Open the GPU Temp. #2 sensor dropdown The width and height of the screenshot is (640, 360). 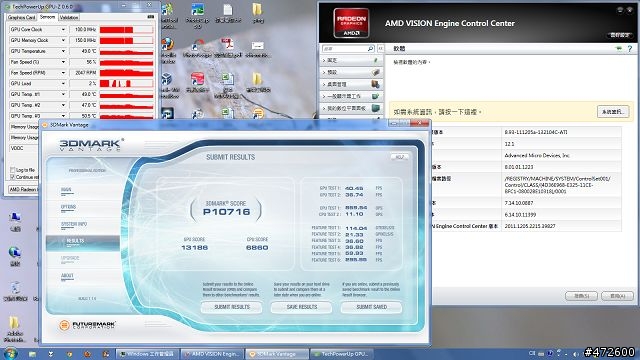tap(63, 105)
